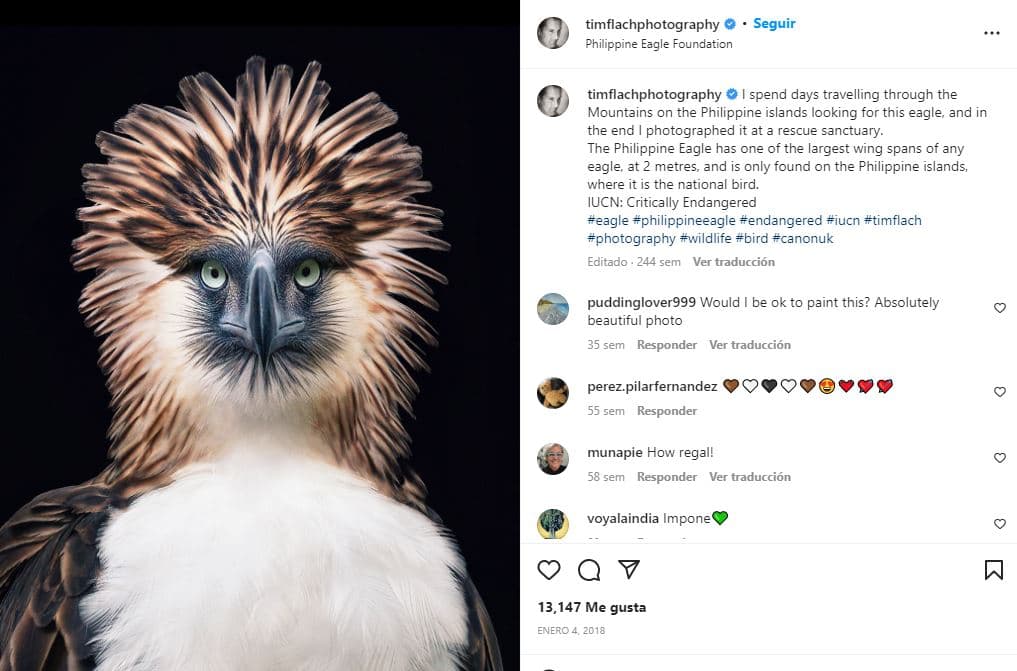Viewport: 1017px width, 671px height.
Task: Like the post using the heart icon
Action: [548, 569]
